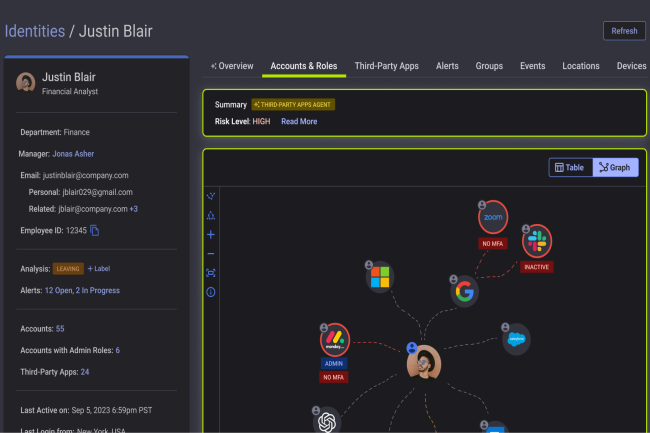This screenshot has width=650, height=433.
Task: Open the Read More link
Action: [299, 121]
